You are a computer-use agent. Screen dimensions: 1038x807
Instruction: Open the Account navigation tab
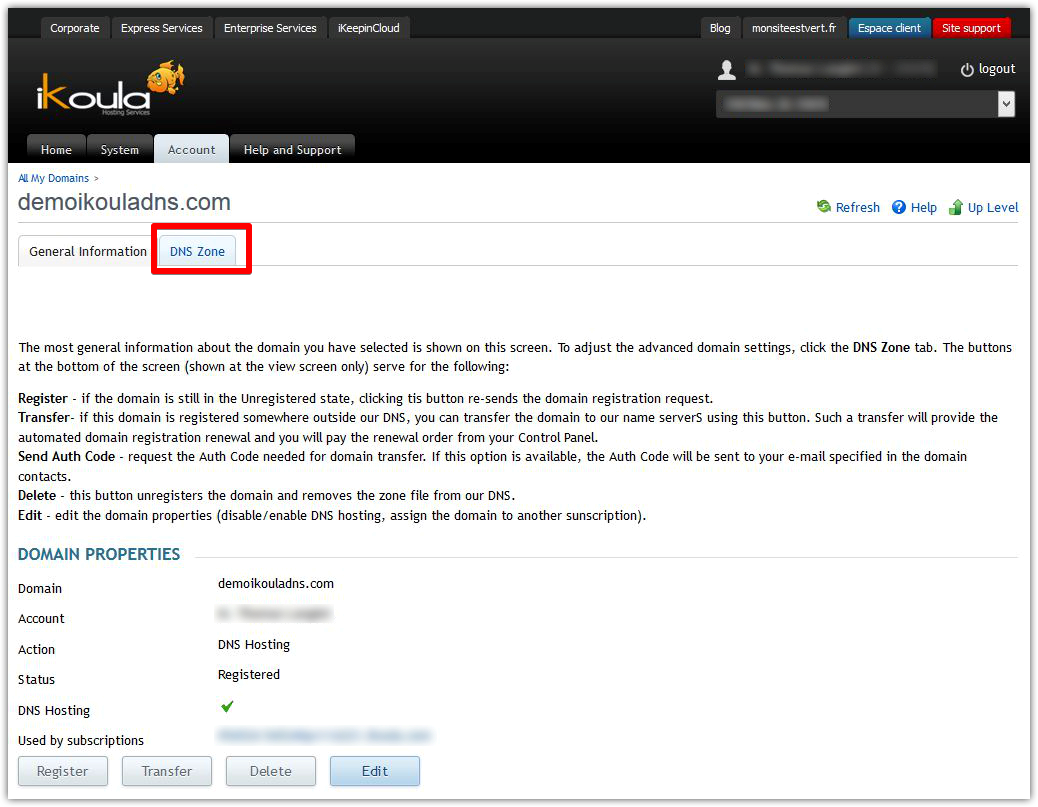[191, 148]
